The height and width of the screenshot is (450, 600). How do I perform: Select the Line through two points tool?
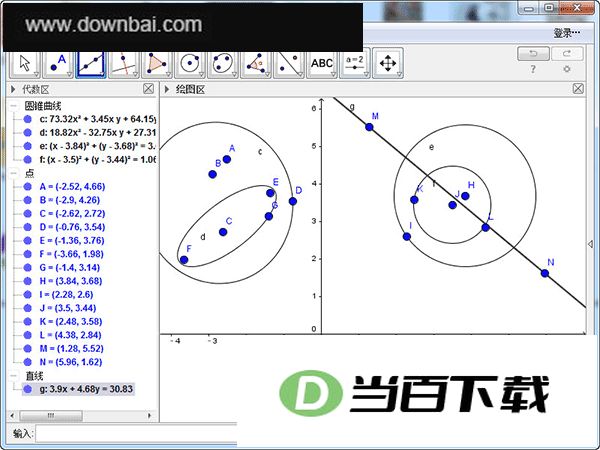click(x=91, y=63)
